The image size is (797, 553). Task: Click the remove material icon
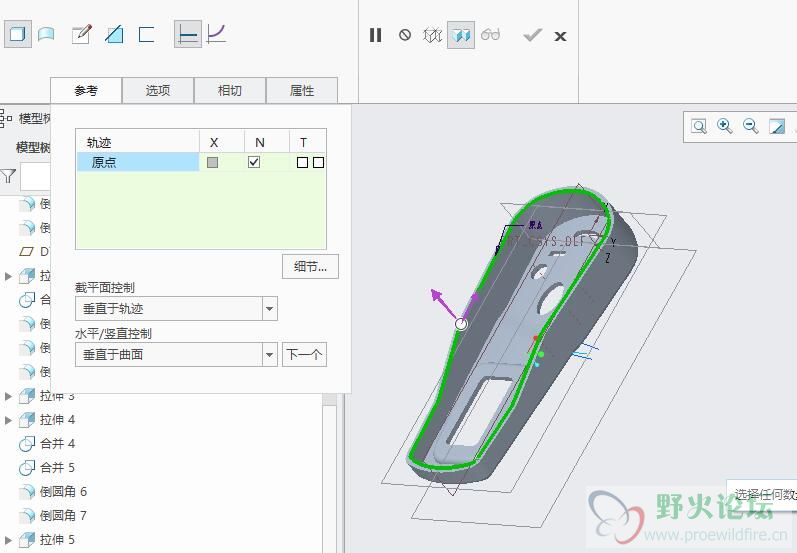[x=114, y=35]
